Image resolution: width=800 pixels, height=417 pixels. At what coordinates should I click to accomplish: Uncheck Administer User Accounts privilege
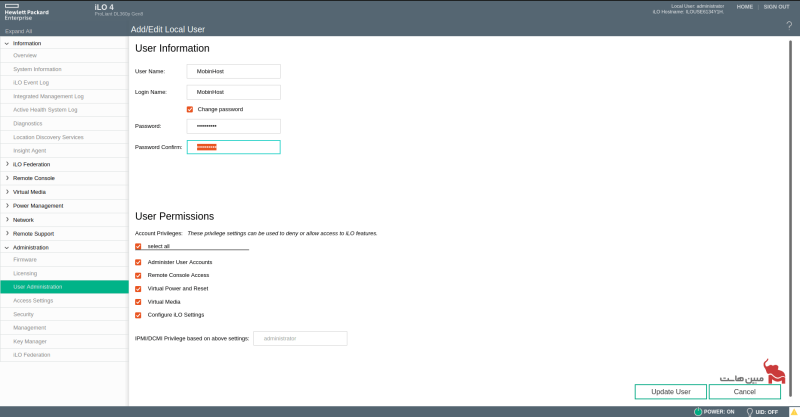pyautogui.click(x=138, y=262)
